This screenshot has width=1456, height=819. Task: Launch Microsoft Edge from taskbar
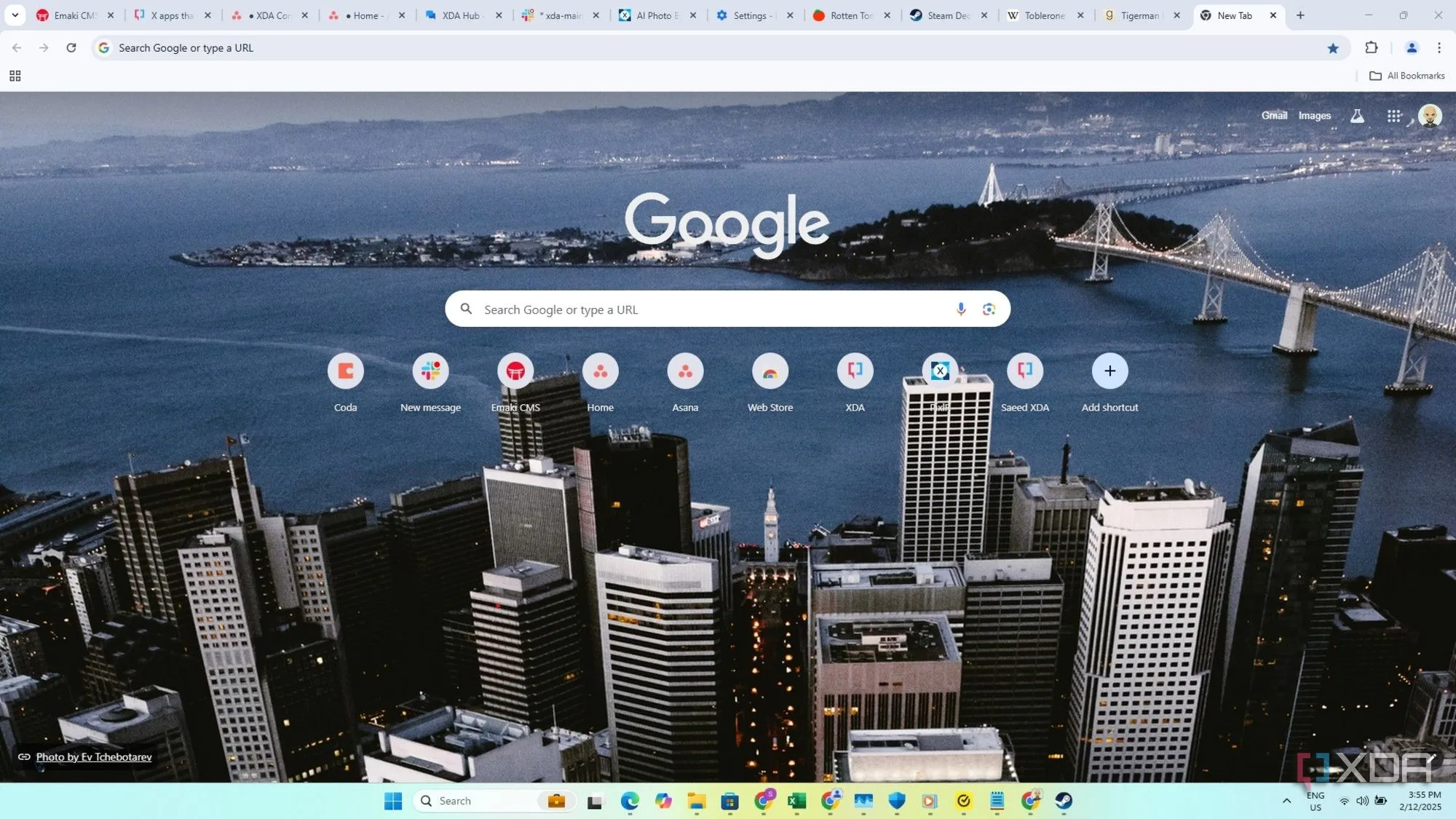coord(630,801)
